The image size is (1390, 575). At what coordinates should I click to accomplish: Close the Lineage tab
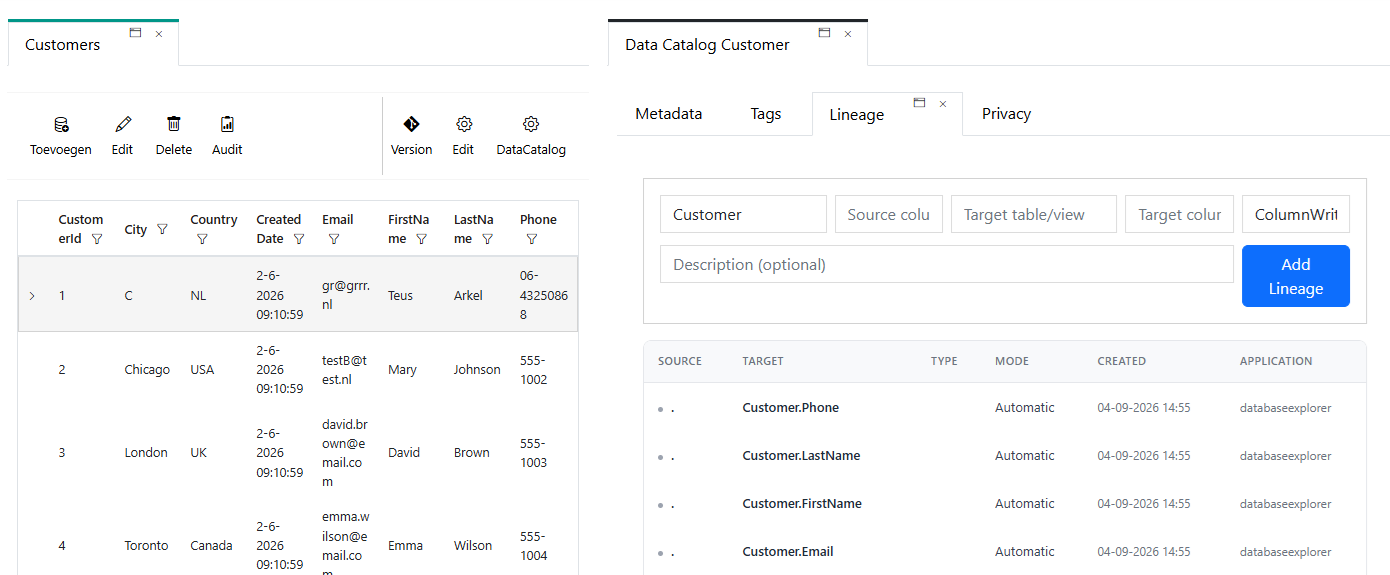pos(942,104)
